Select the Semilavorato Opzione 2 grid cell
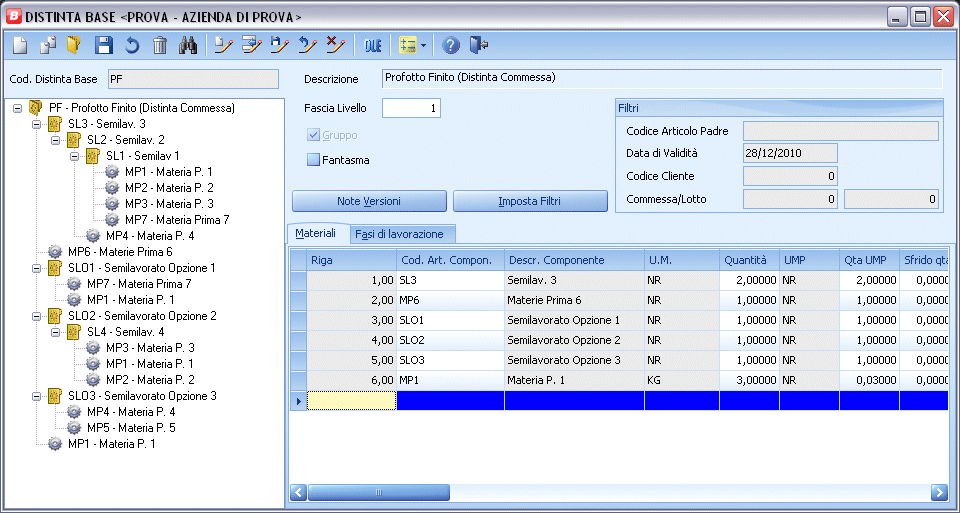This screenshot has height=513, width=960. click(x=574, y=340)
